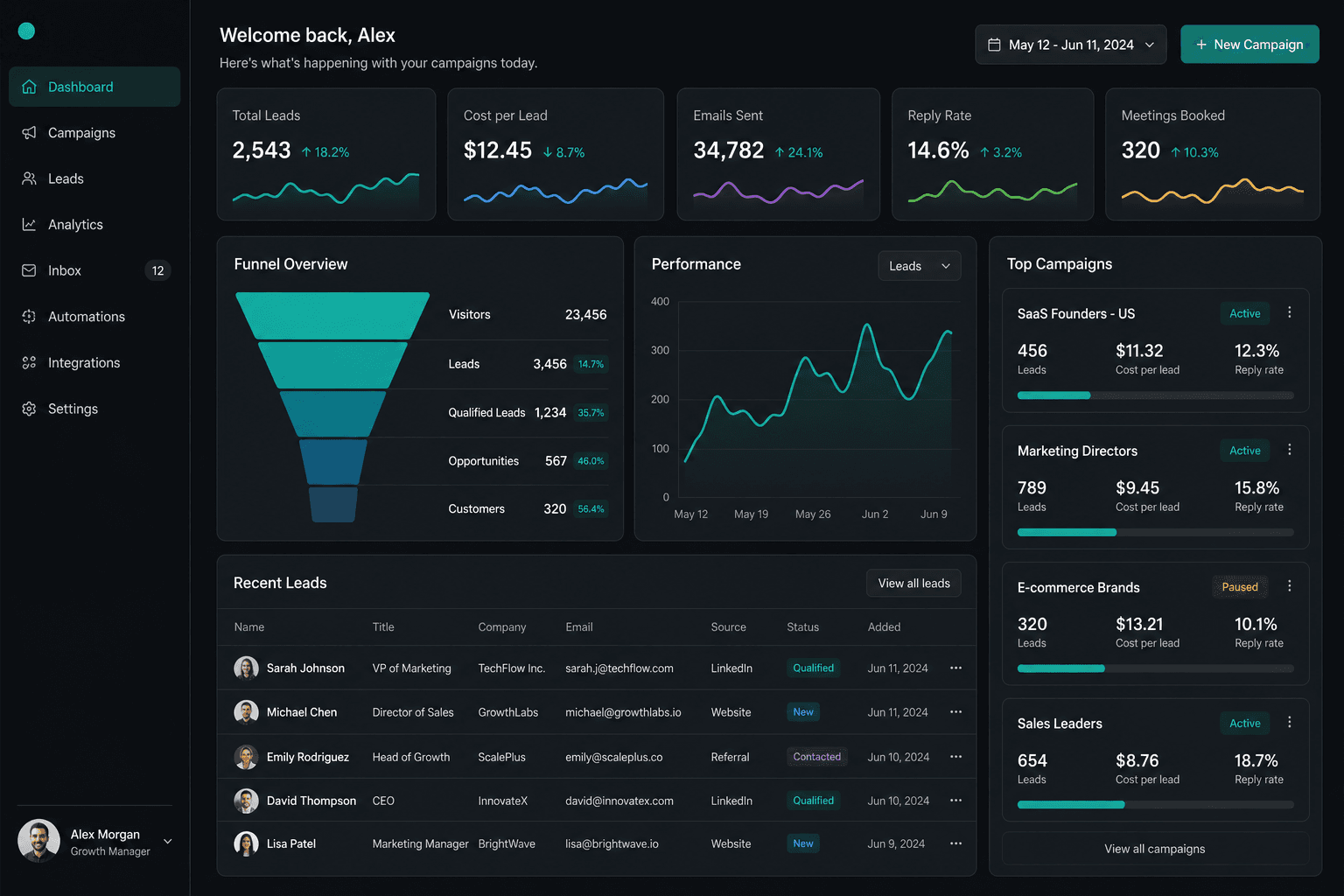Image resolution: width=1344 pixels, height=896 pixels.
Task: Open row actions for Lisa Patel
Action: 955,843
